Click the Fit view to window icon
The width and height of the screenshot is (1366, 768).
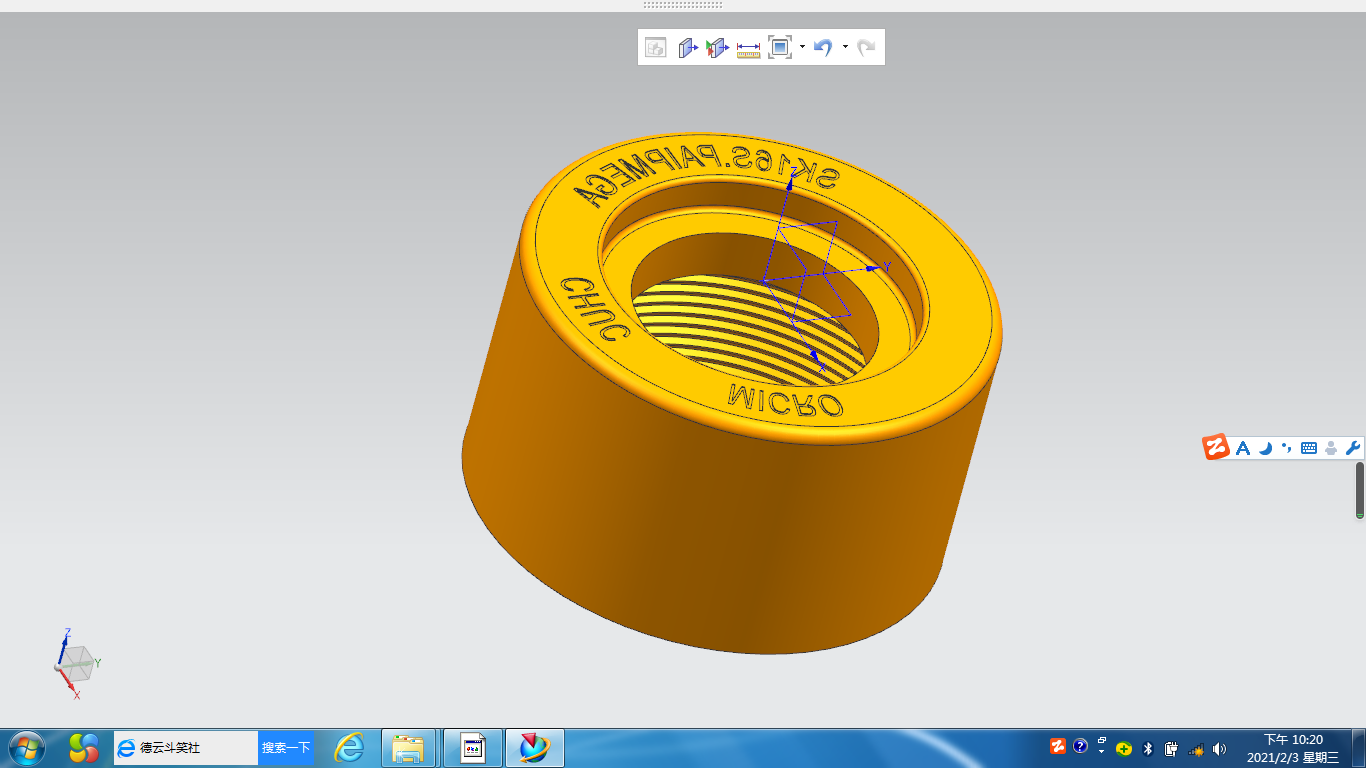coord(780,47)
